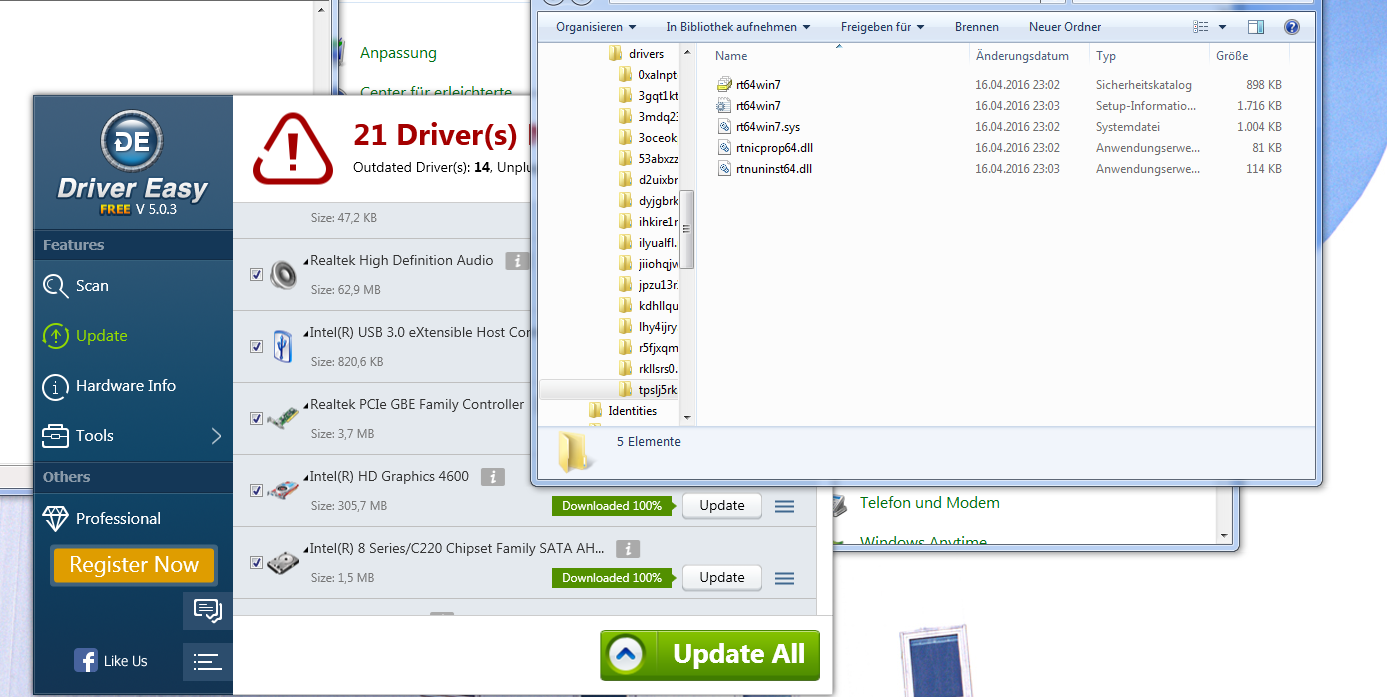Image resolution: width=1387 pixels, height=697 pixels.
Task: Click the Update All button
Action: 710,655
